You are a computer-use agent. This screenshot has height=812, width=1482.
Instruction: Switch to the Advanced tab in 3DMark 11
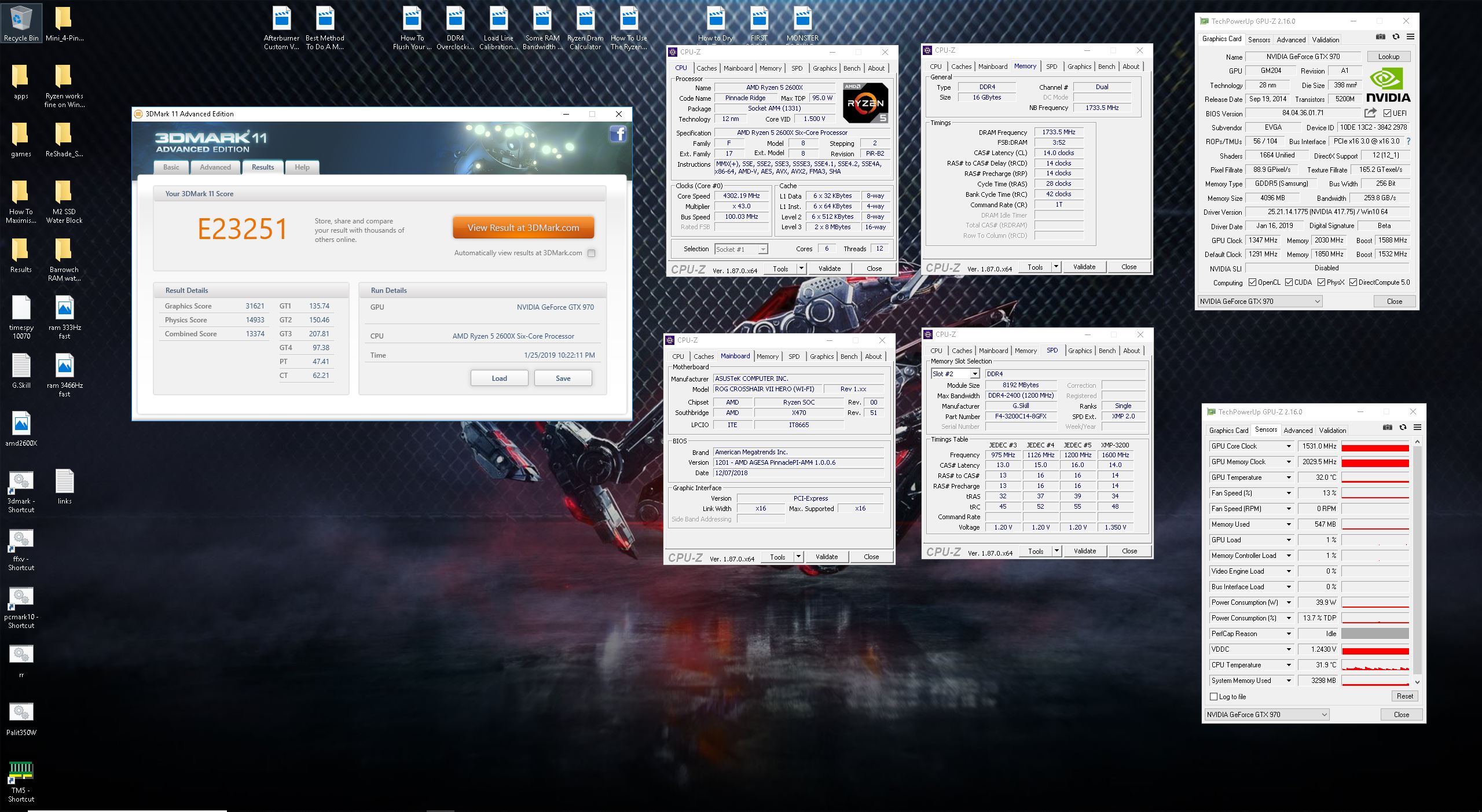click(x=215, y=167)
